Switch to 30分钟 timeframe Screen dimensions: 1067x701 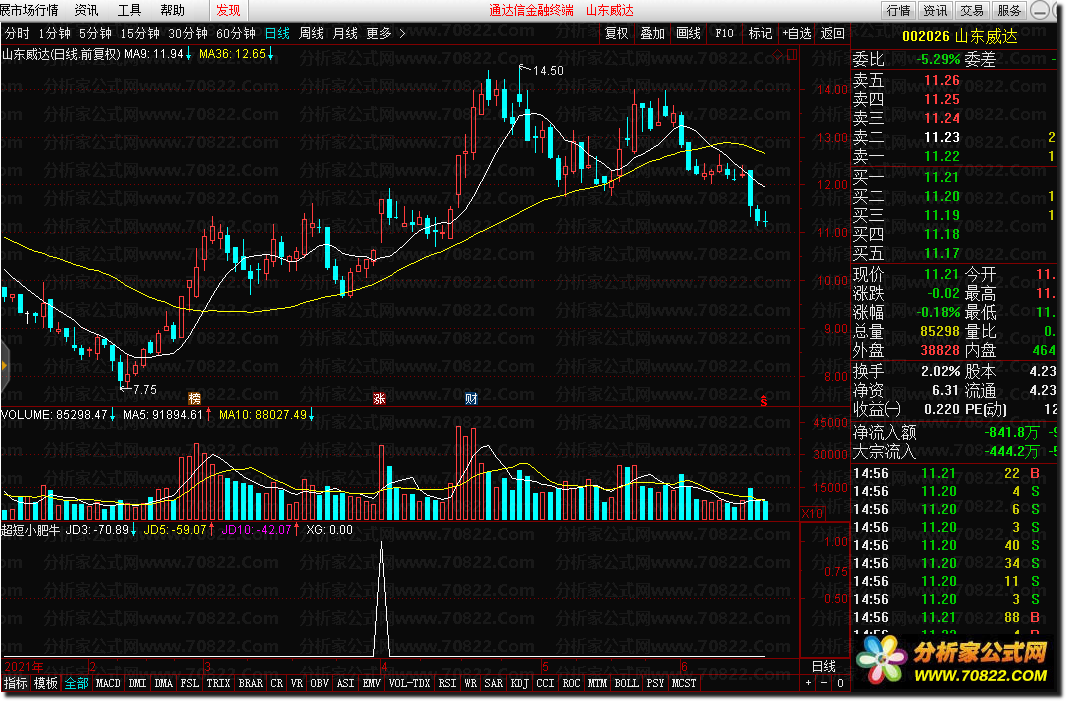[188, 33]
